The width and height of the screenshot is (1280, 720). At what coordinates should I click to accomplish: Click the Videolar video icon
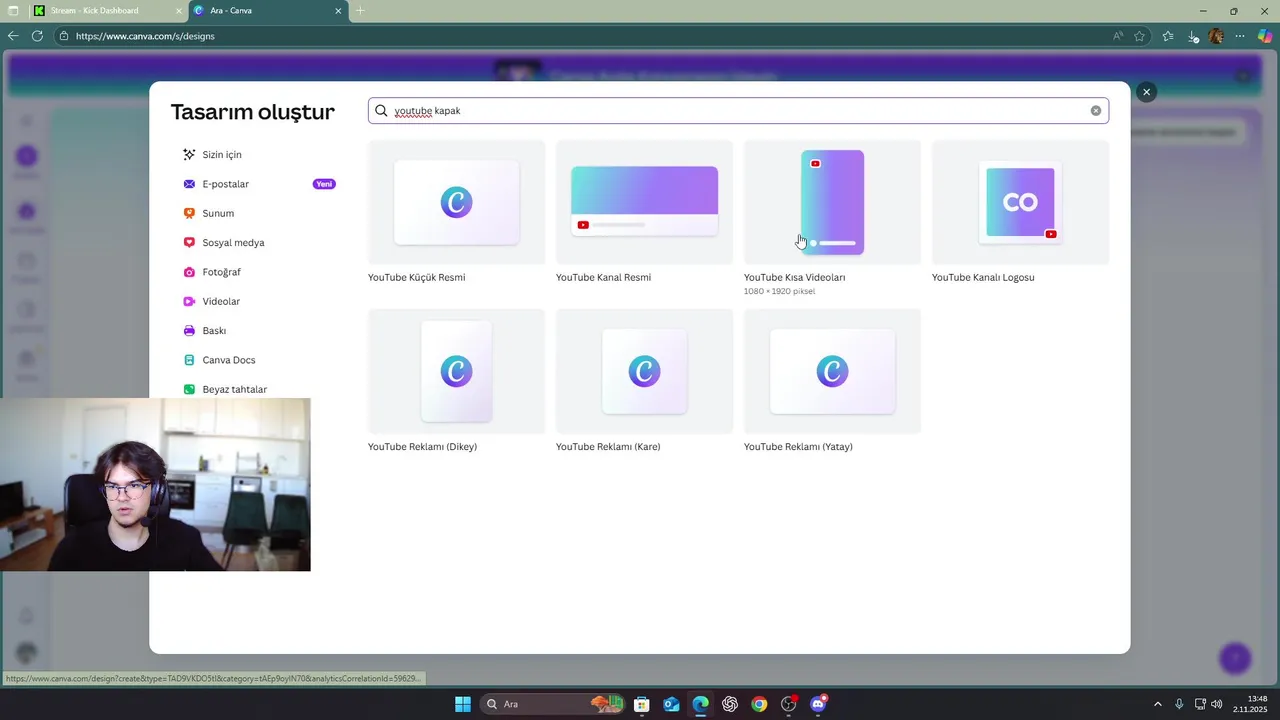[x=189, y=301]
